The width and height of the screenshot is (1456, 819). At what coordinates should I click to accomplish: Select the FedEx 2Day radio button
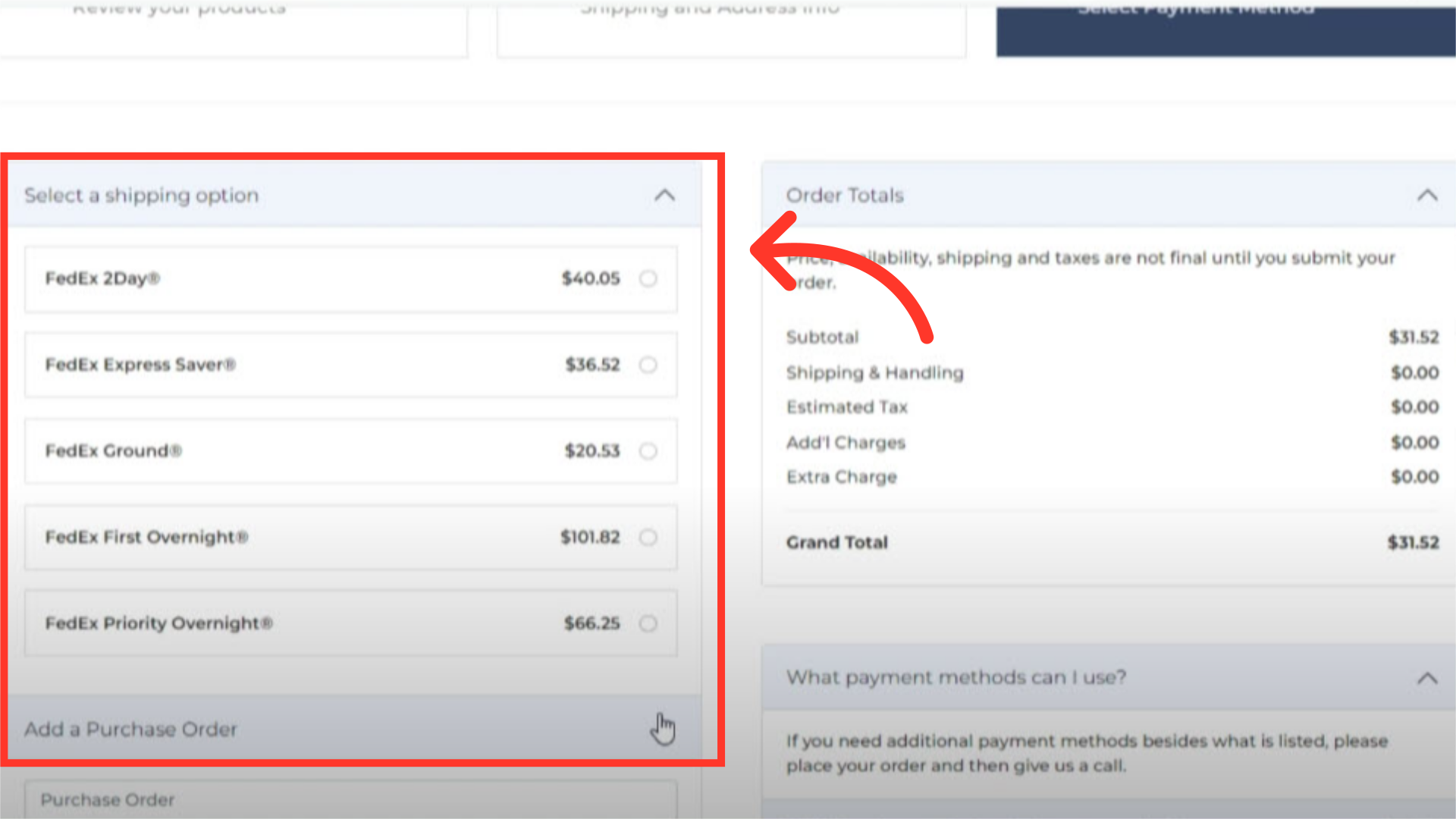click(648, 278)
